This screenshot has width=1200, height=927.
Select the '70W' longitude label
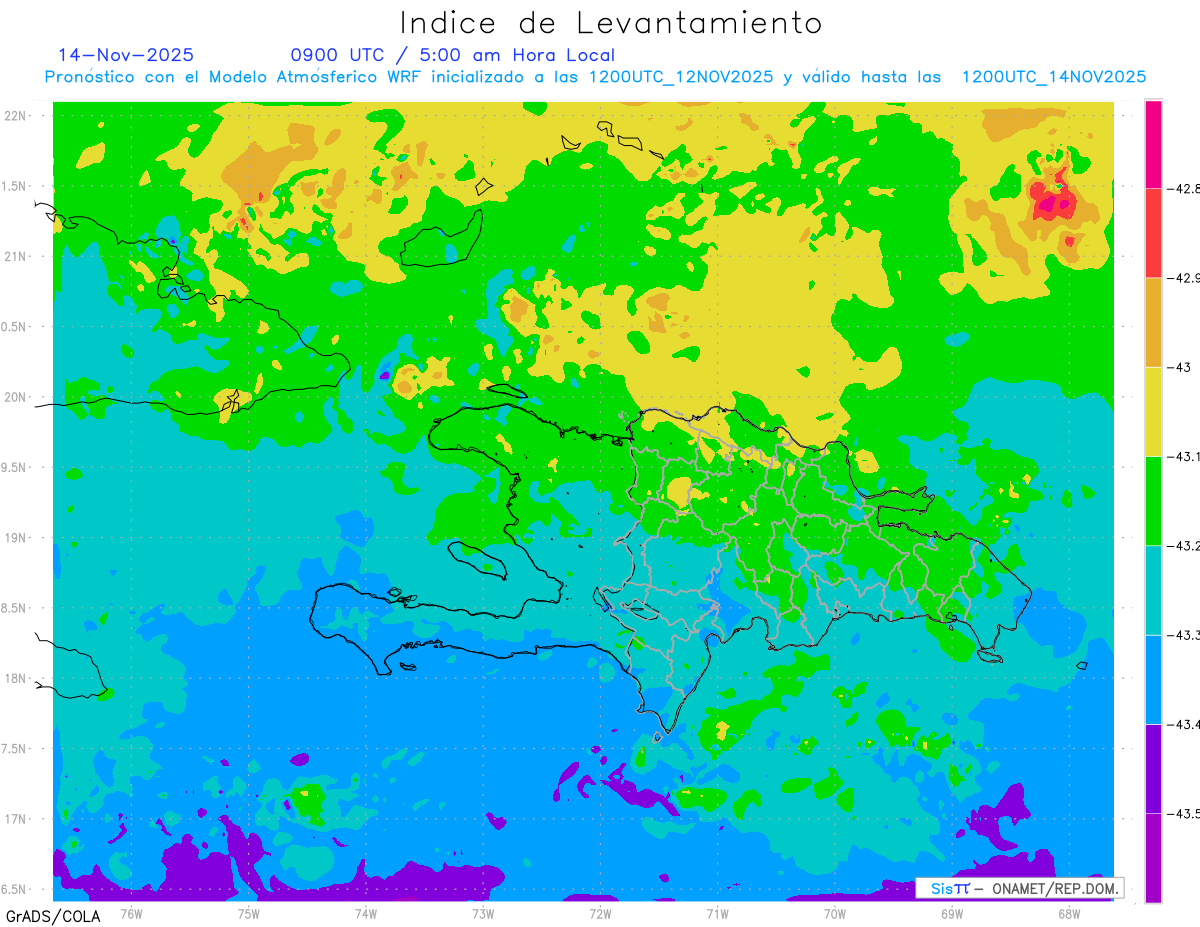click(x=835, y=914)
